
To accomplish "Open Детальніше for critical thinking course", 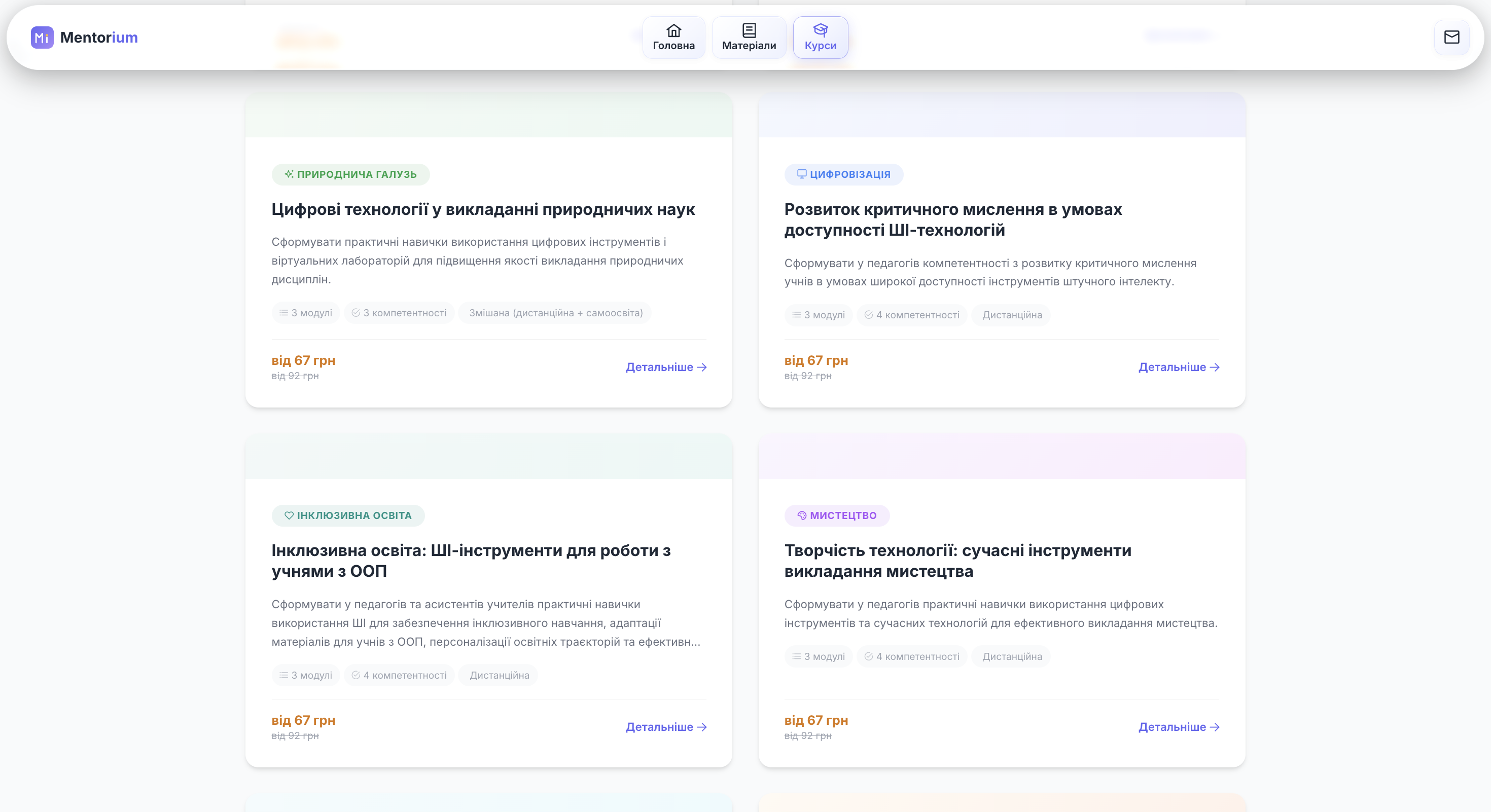I will click(x=1179, y=366).
